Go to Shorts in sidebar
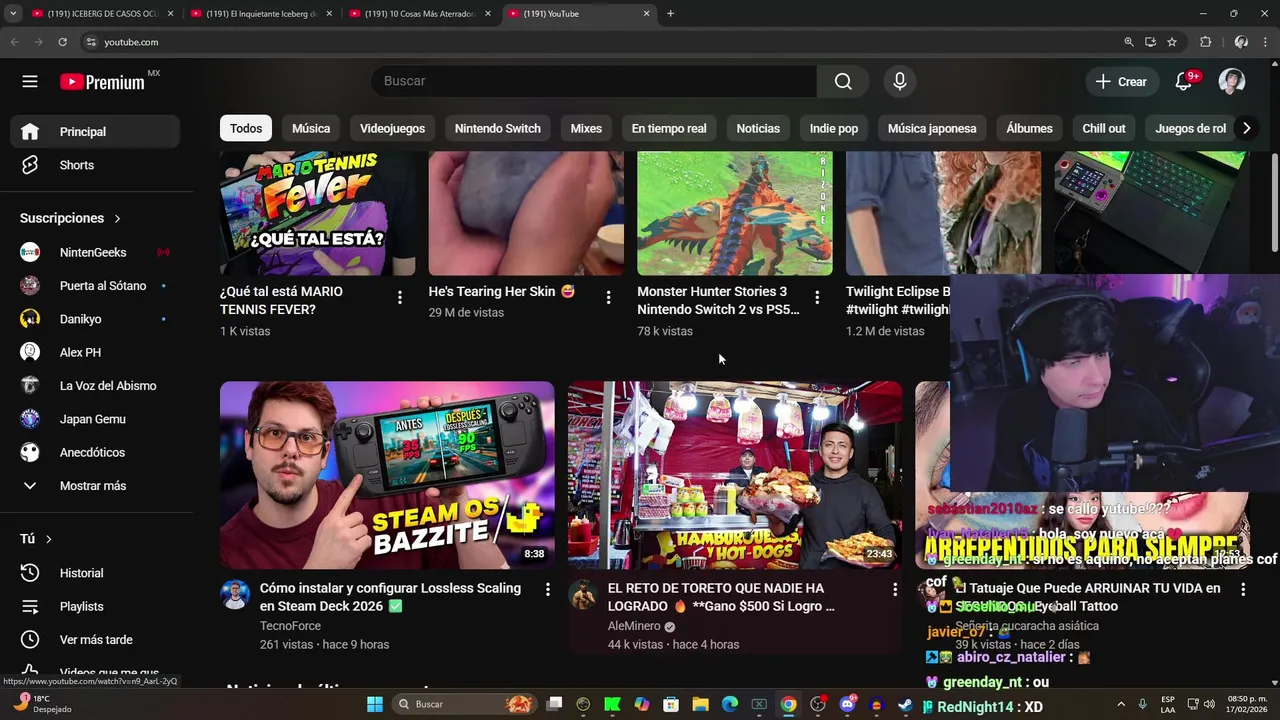The height and width of the screenshot is (720, 1280). pos(95,165)
